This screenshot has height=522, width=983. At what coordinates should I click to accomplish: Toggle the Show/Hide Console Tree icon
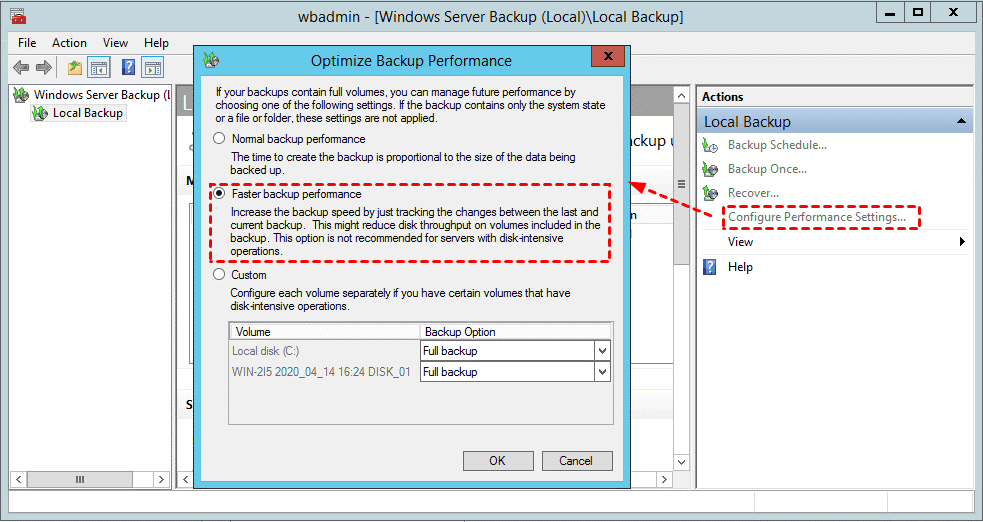pos(98,67)
